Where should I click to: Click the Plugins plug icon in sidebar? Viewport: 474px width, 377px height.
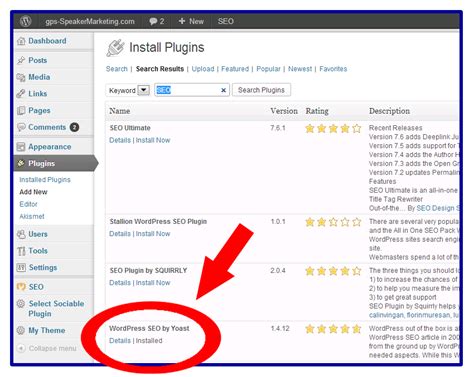click(21, 163)
